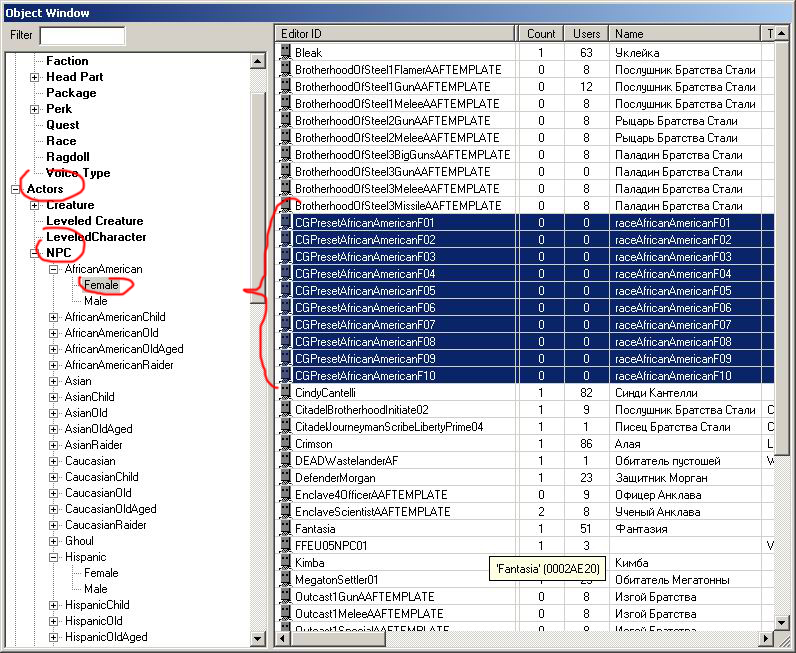
Task: Click icon beside CitadelBrotherhoodInitiate02
Action: tap(286, 410)
